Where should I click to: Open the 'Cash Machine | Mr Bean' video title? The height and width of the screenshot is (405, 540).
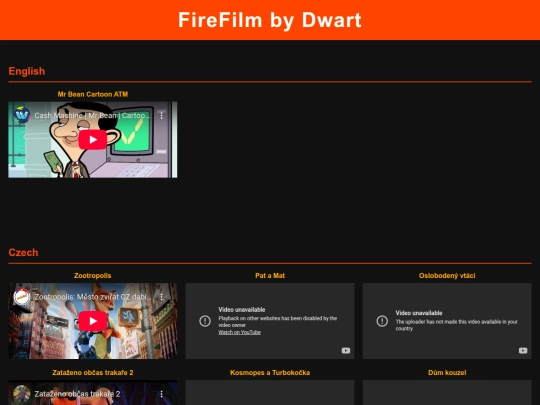click(x=92, y=115)
